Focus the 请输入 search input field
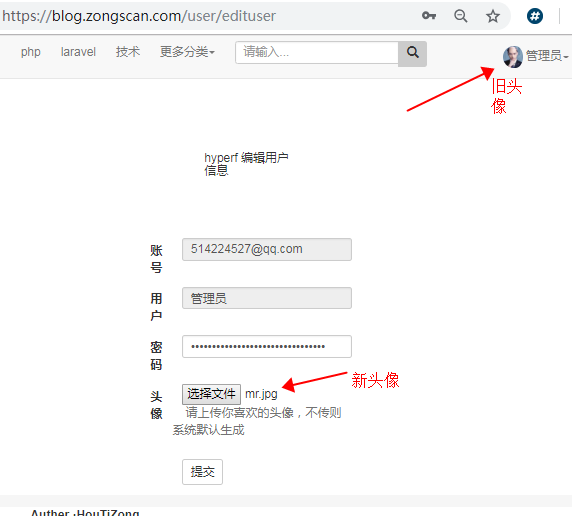Screen dimensions: 572x516 pos(317,53)
